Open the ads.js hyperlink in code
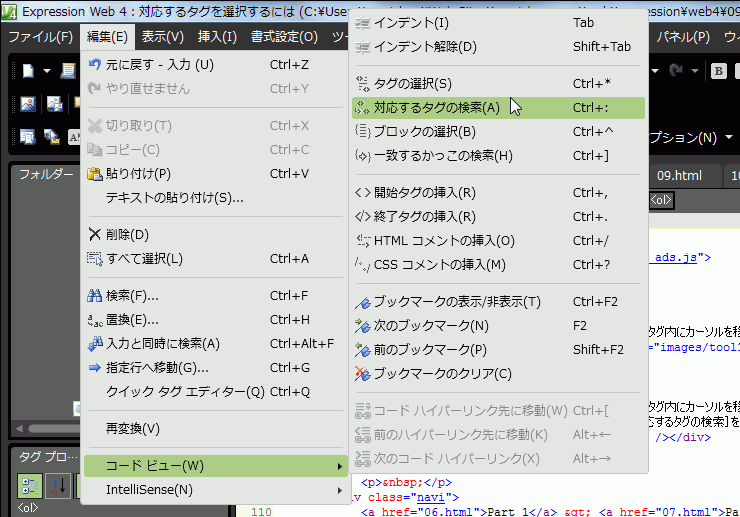Image resolution: width=740 pixels, height=517 pixels. [x=676, y=257]
